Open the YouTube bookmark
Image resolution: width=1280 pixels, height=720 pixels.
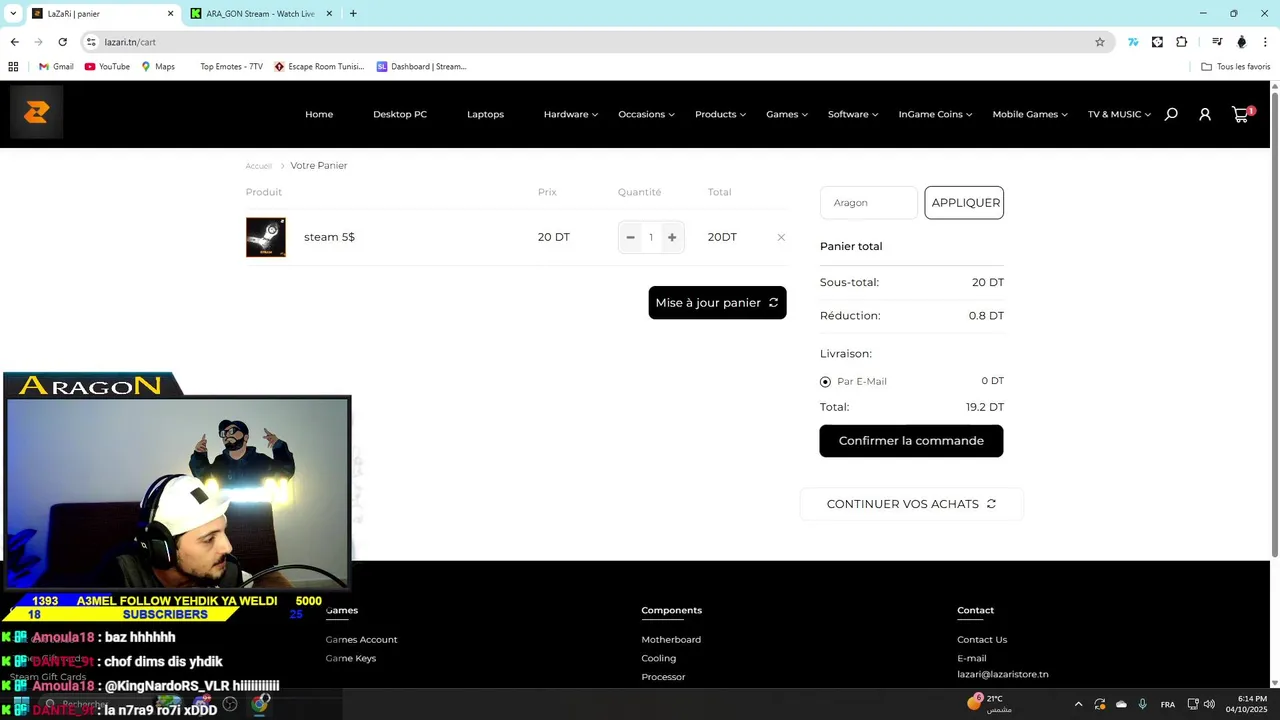[x=107, y=67]
